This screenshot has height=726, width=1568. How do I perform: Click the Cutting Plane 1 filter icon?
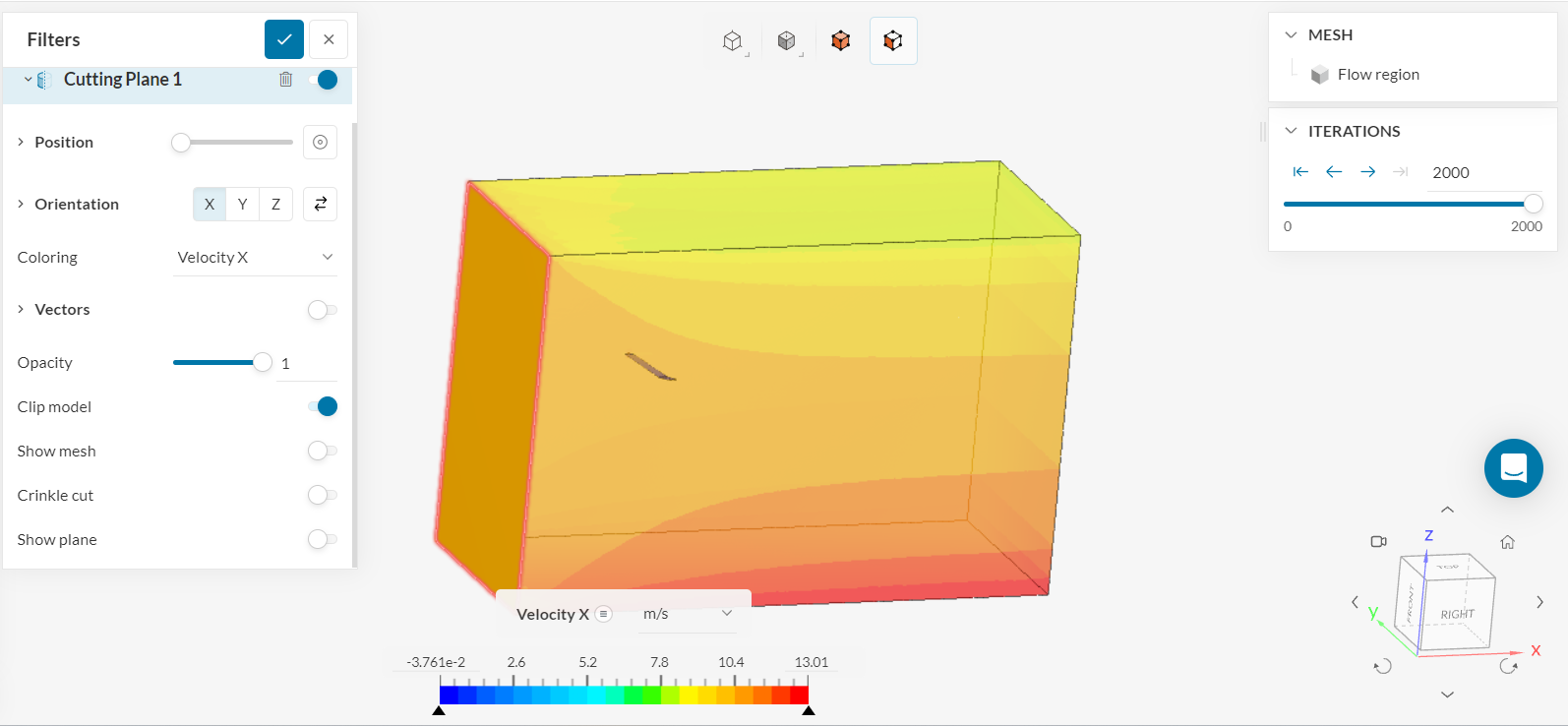[x=42, y=80]
